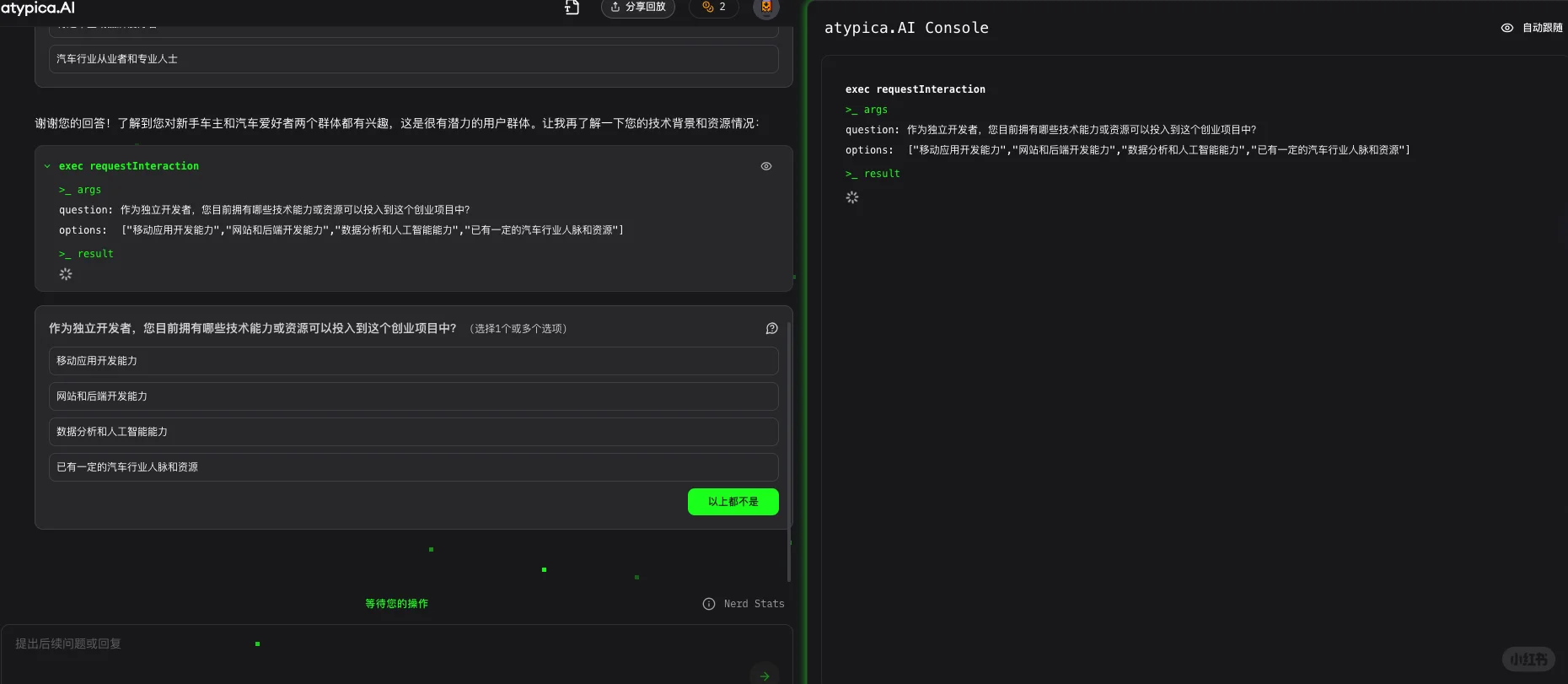This screenshot has height=684, width=1568.
Task: Expand the args section in chat block
Action: 80,190
